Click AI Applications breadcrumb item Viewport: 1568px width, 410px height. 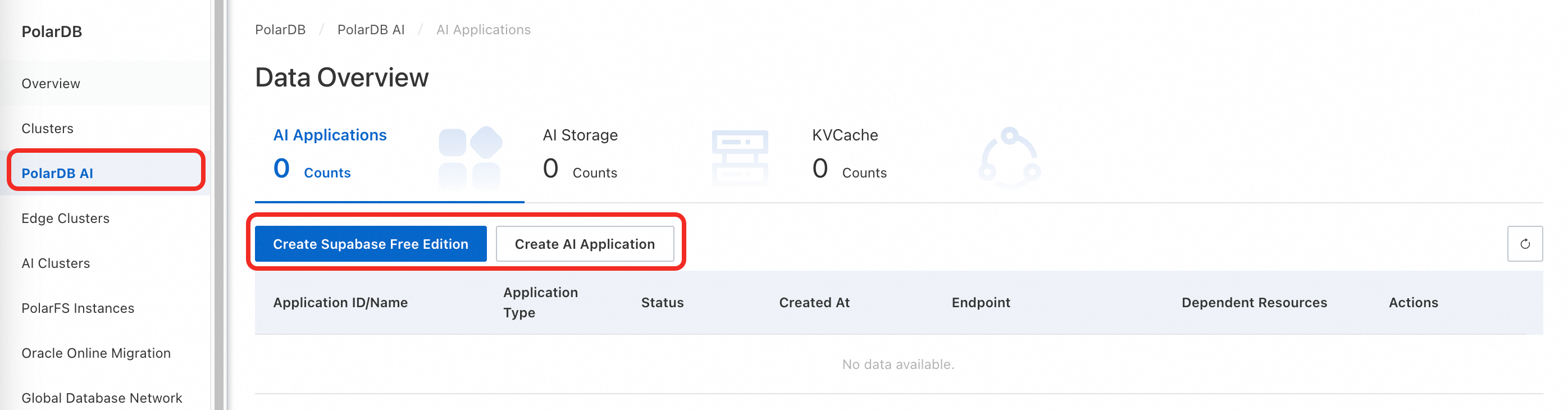coord(484,30)
